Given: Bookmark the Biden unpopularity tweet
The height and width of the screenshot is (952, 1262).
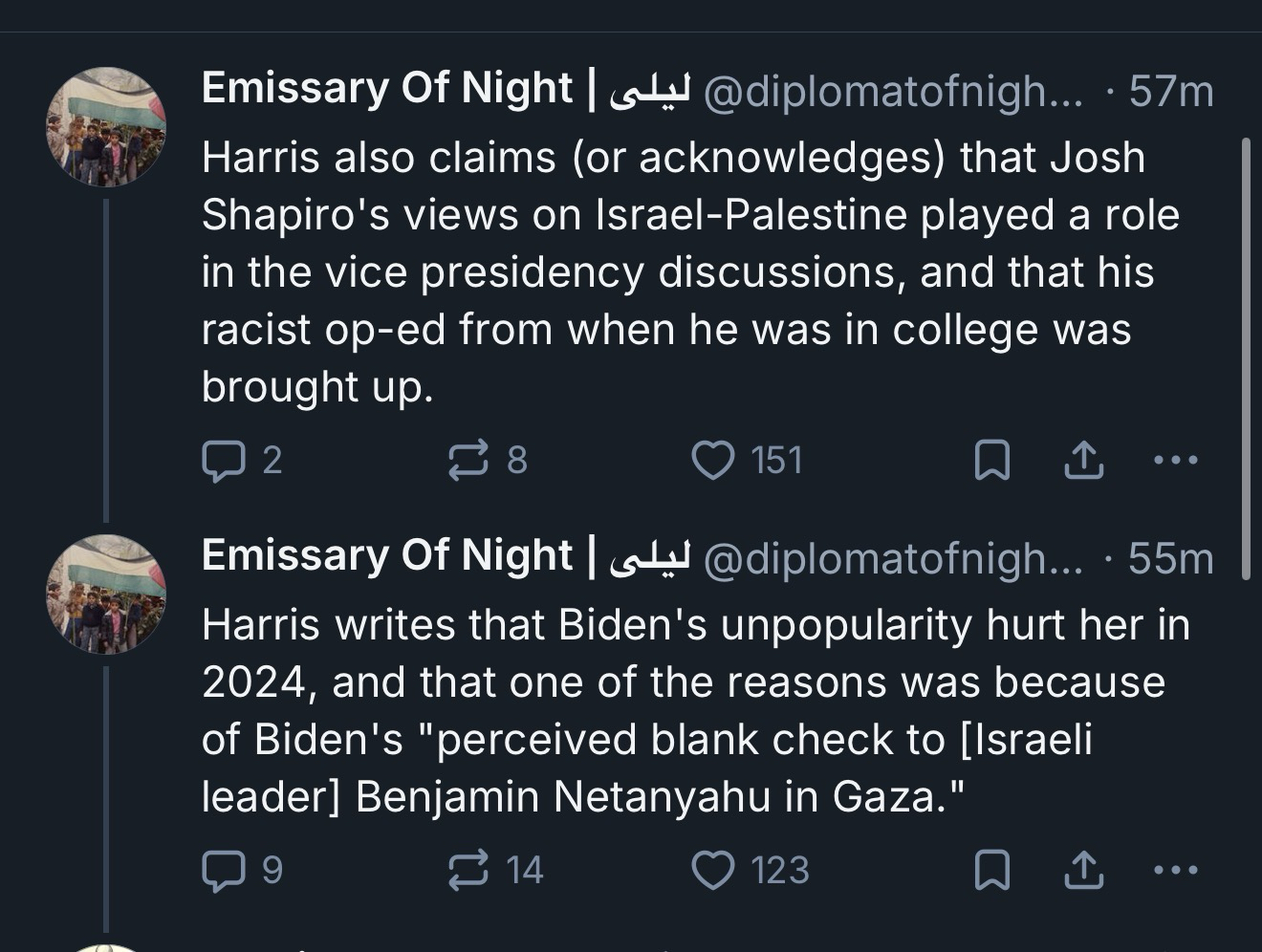Looking at the screenshot, I should click(x=991, y=871).
